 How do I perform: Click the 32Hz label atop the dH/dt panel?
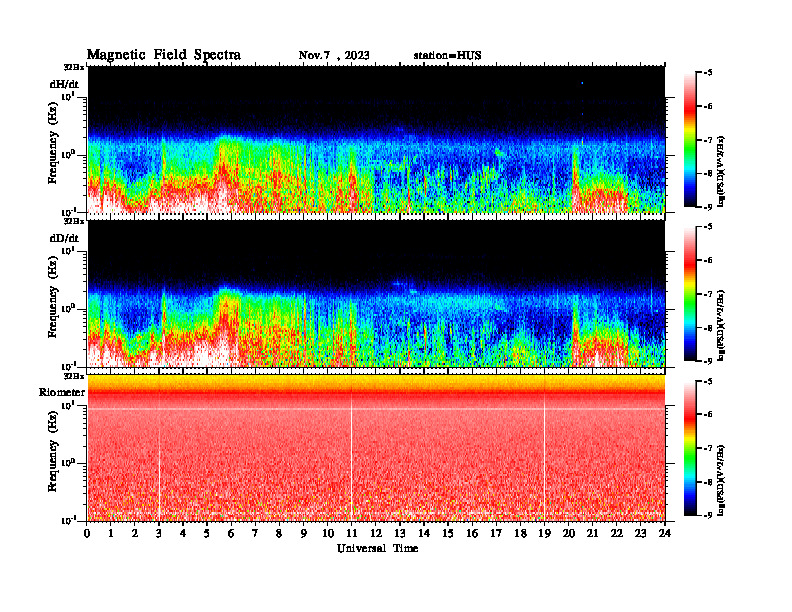pyautogui.click(x=74, y=67)
